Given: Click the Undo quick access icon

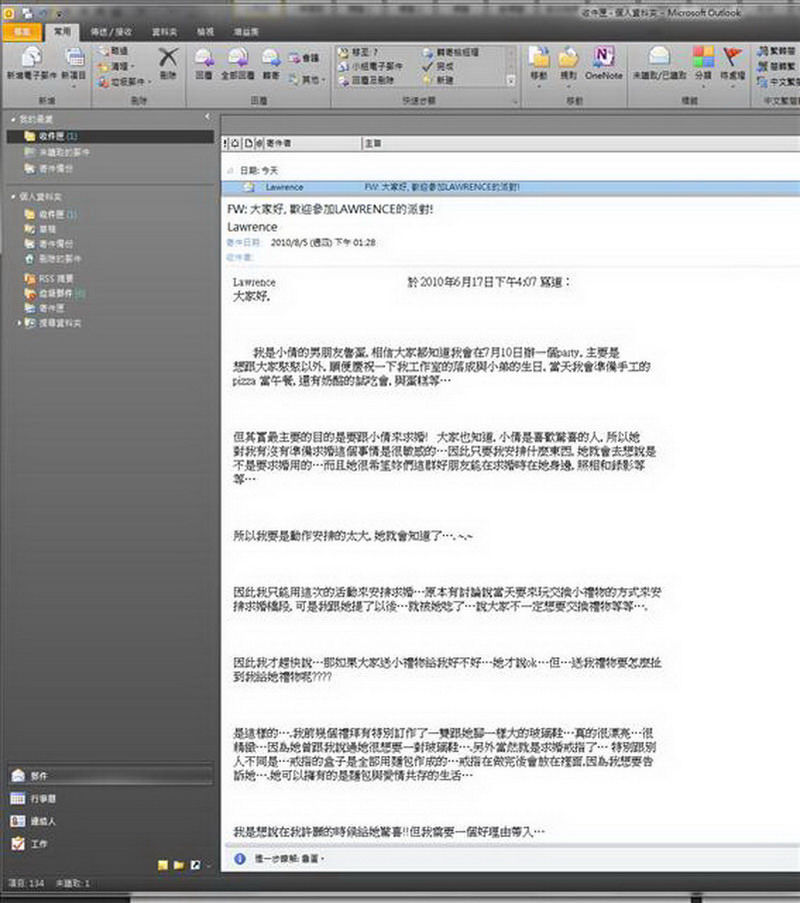Looking at the screenshot, I should (x=43, y=13).
